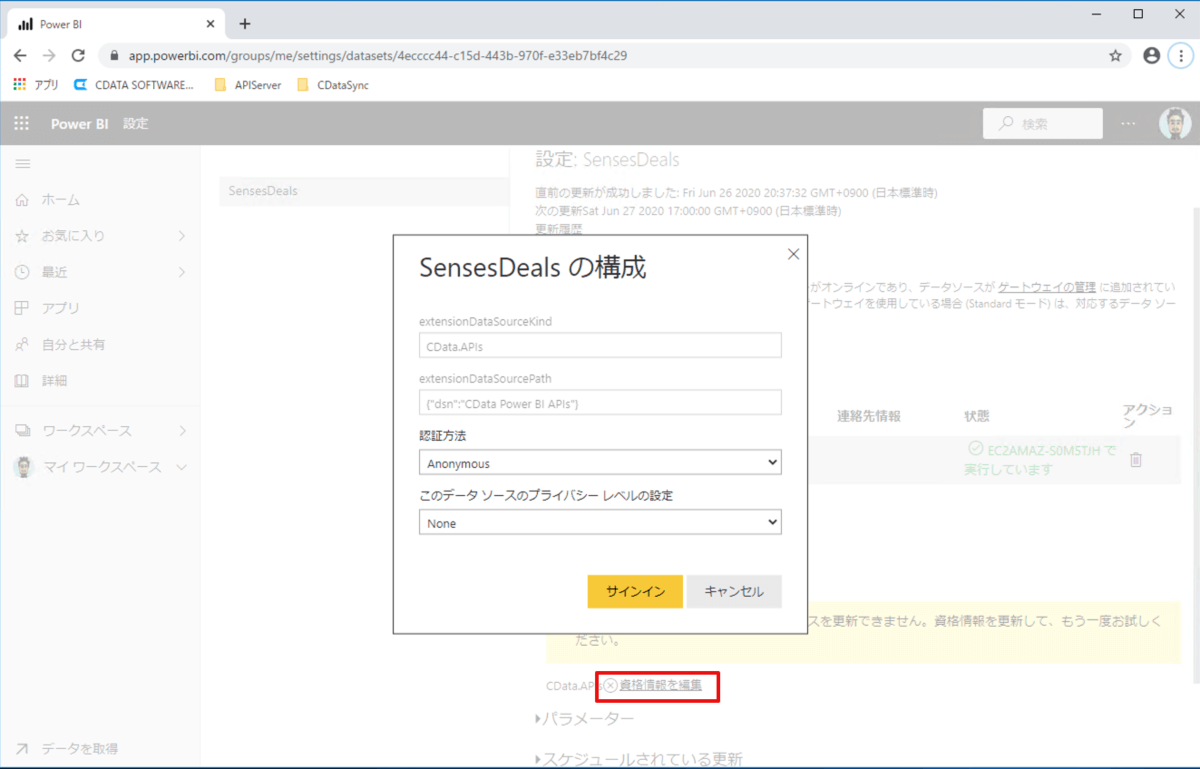Click the 検索 search box
1200x769 pixels.
coord(1043,124)
